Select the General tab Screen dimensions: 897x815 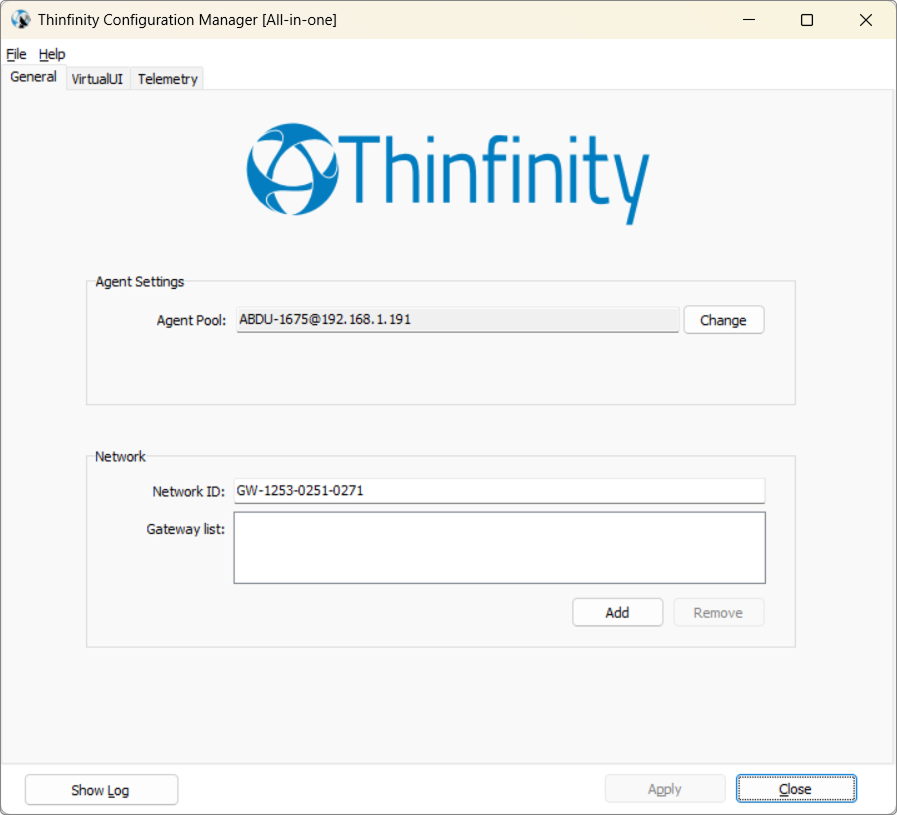click(x=33, y=77)
